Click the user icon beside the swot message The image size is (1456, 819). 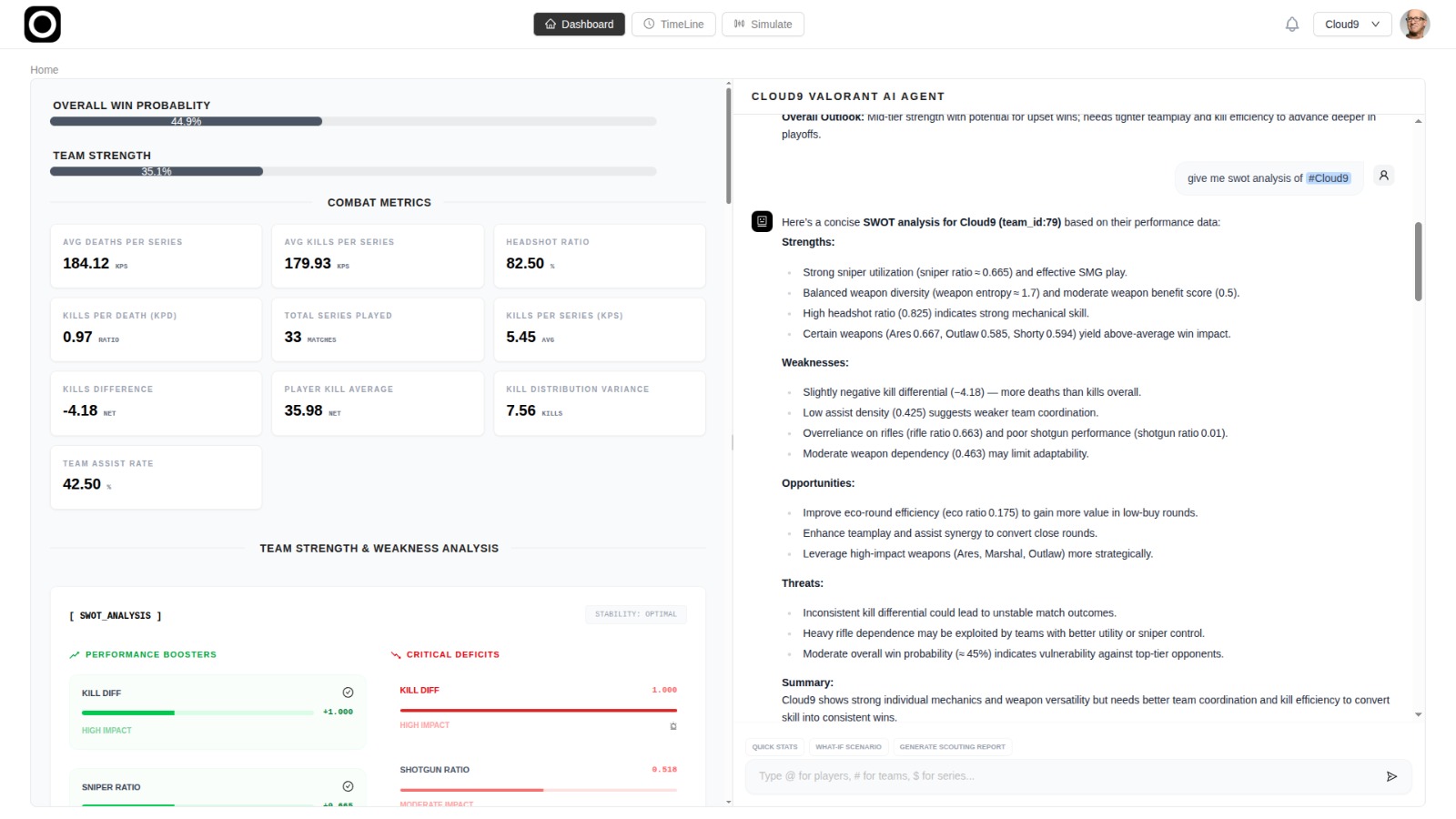1384,176
